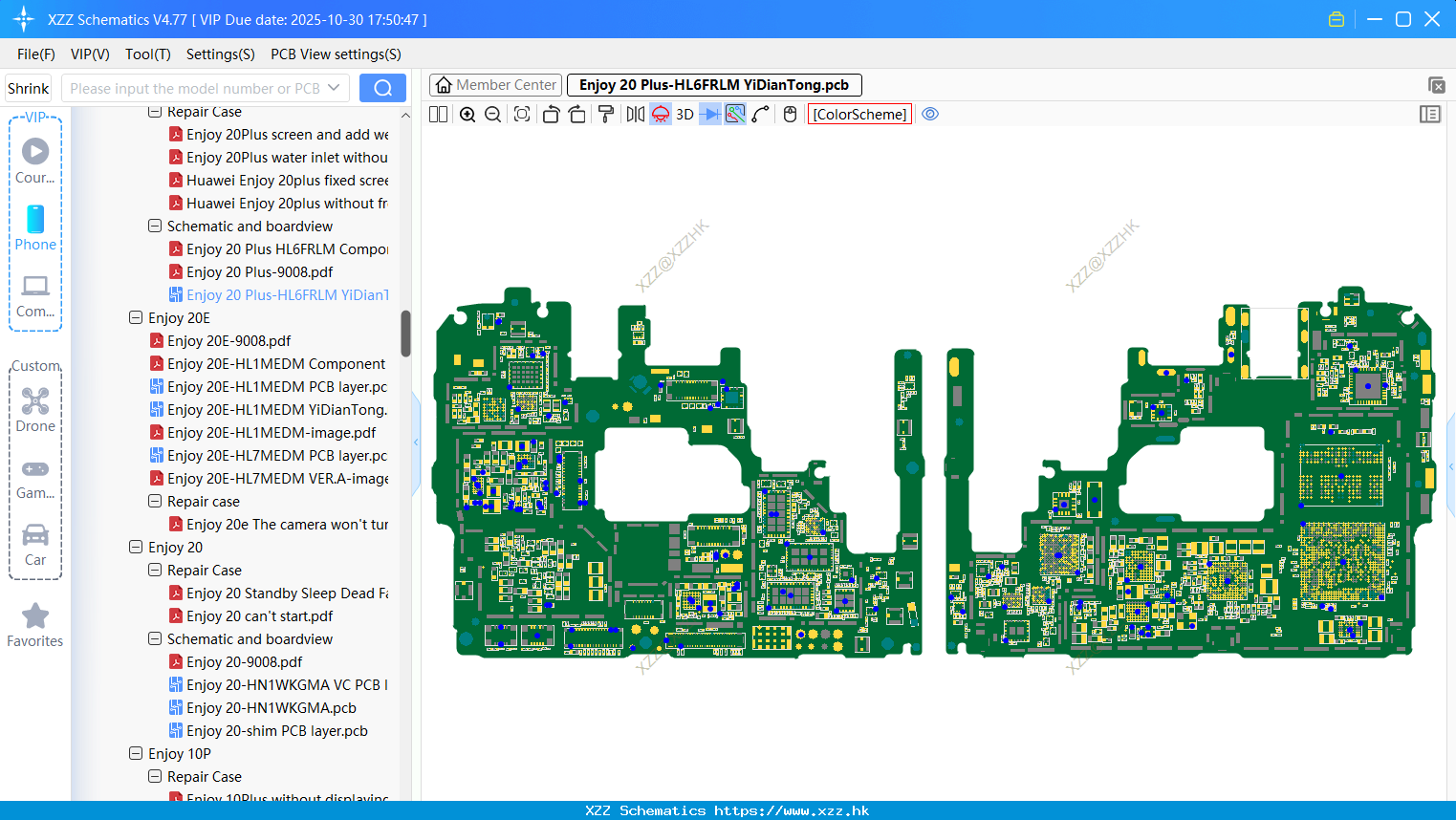This screenshot has width=1456, height=820.
Task: Open the Member Center tab
Action: tap(496, 85)
